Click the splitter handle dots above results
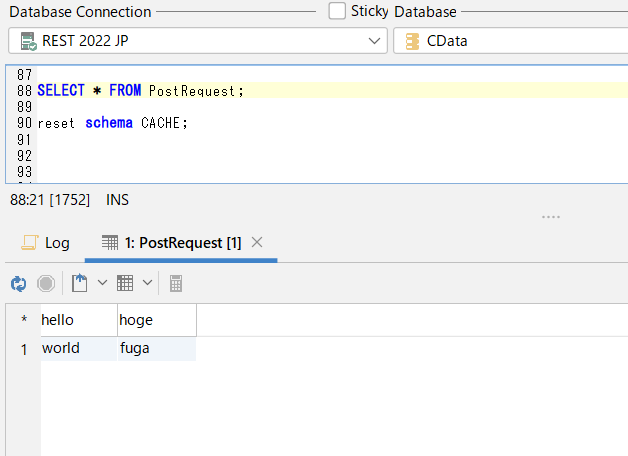 tap(551, 216)
